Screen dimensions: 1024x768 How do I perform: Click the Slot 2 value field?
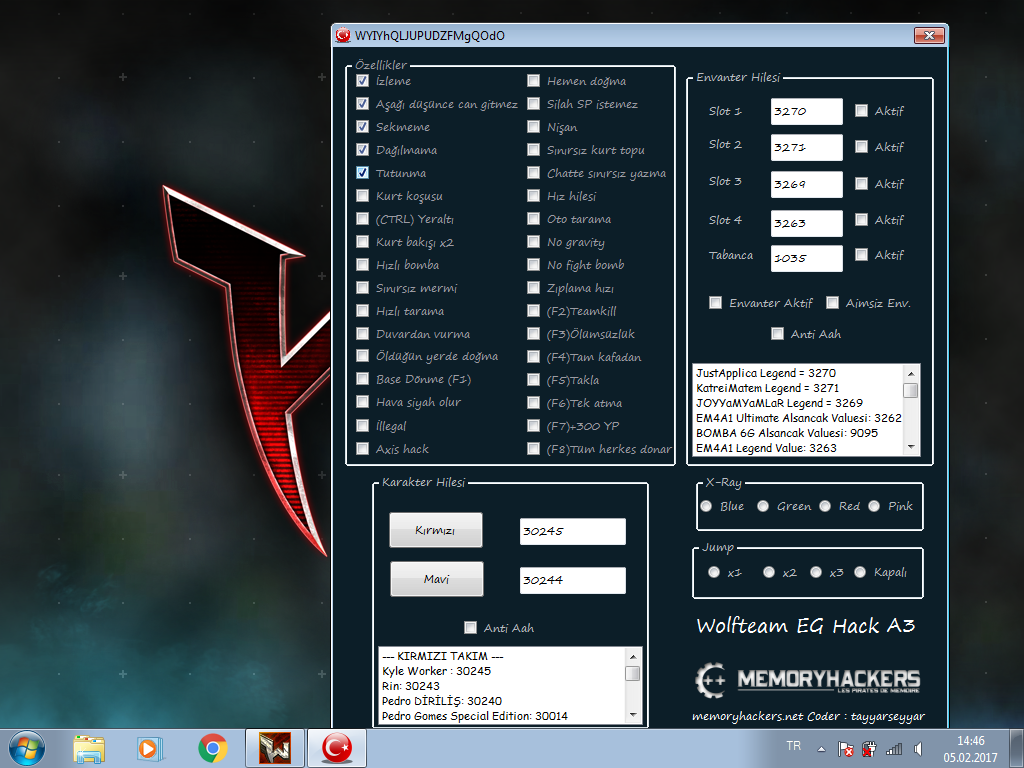pyautogui.click(x=807, y=148)
